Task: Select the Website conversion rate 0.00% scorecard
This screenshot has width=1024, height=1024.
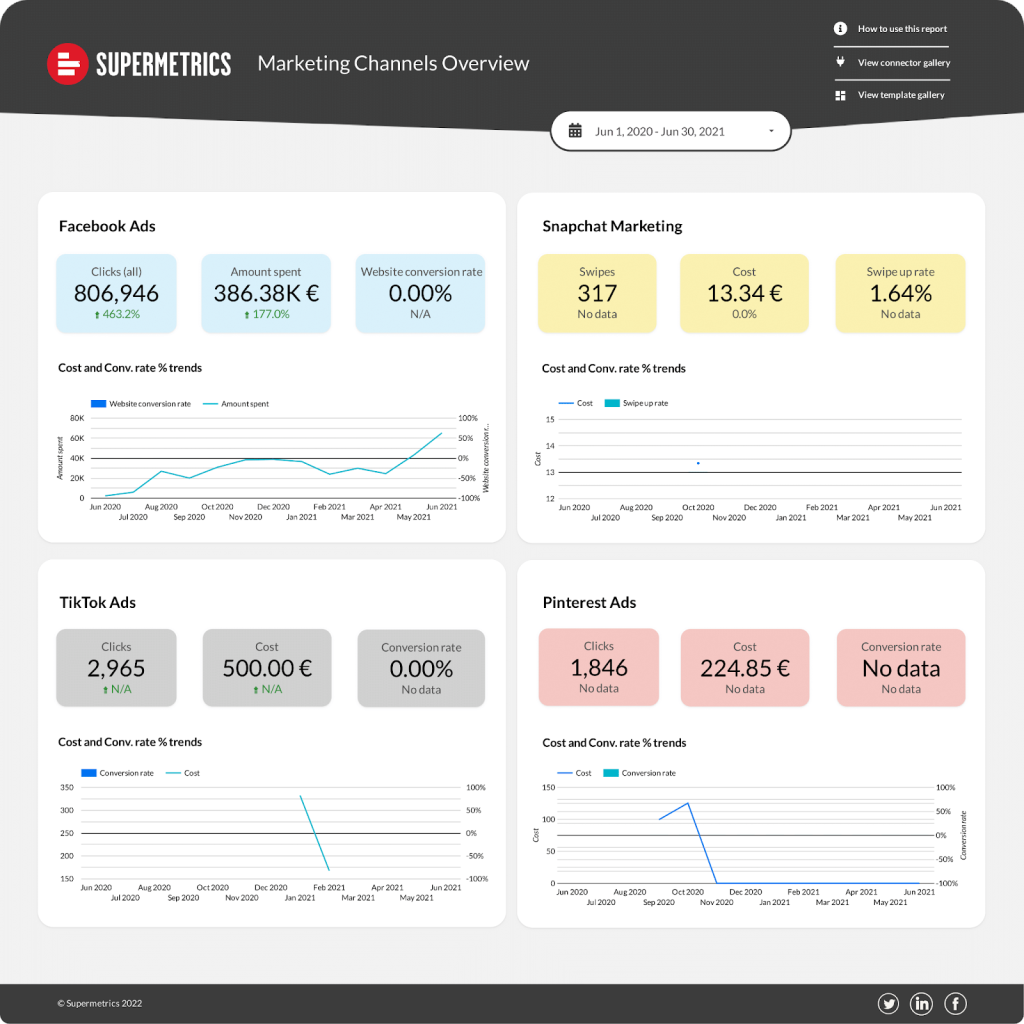Action: point(421,293)
